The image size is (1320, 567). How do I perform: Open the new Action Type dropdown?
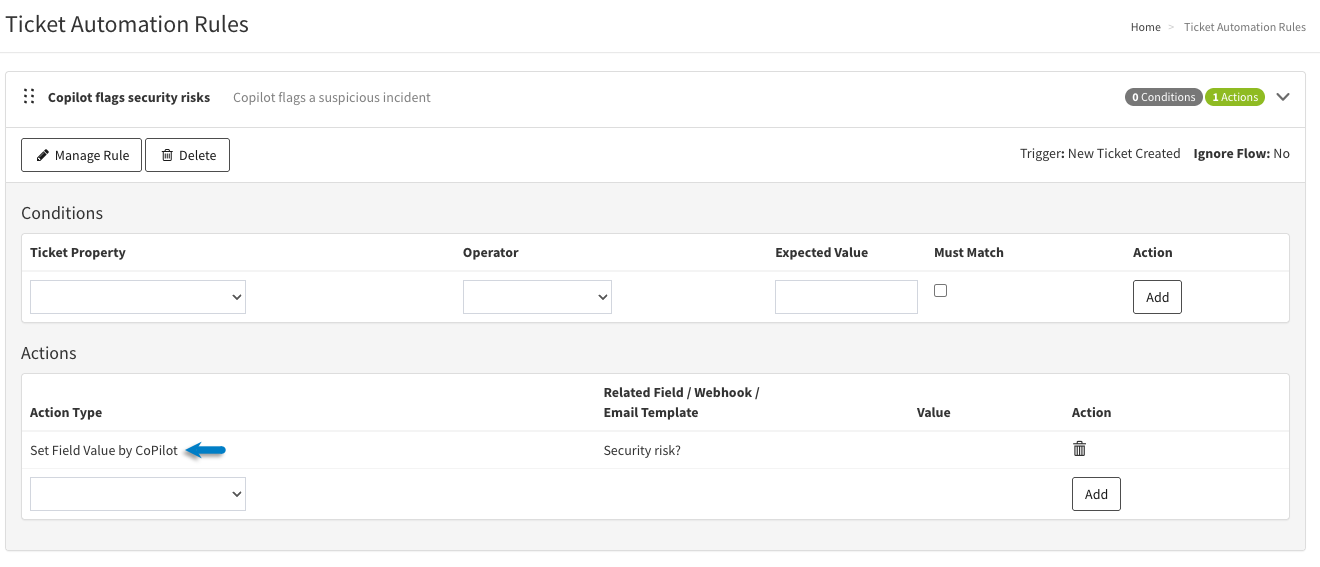(138, 494)
